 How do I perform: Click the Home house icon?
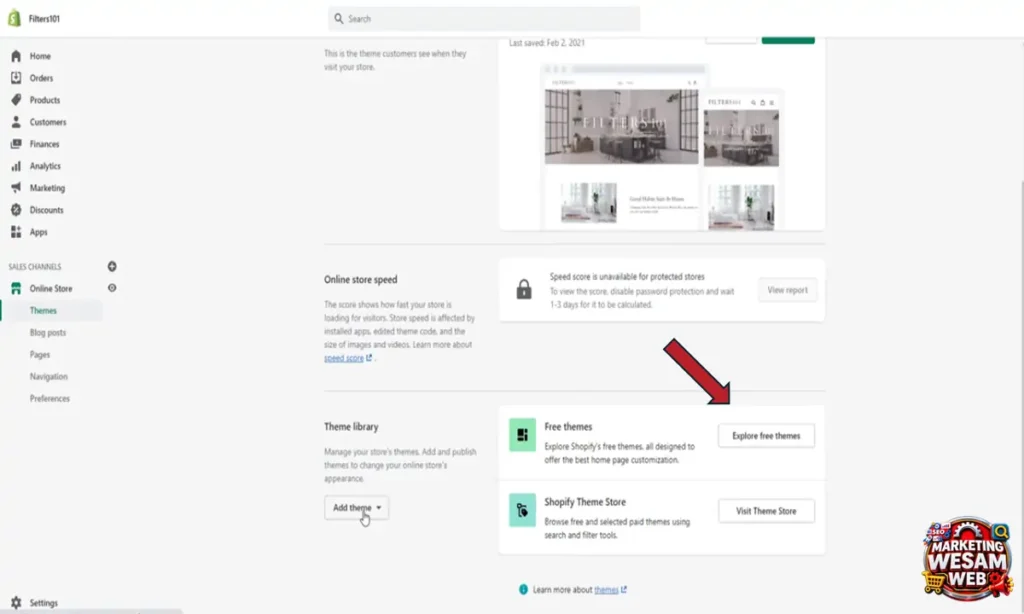pyautogui.click(x=16, y=56)
